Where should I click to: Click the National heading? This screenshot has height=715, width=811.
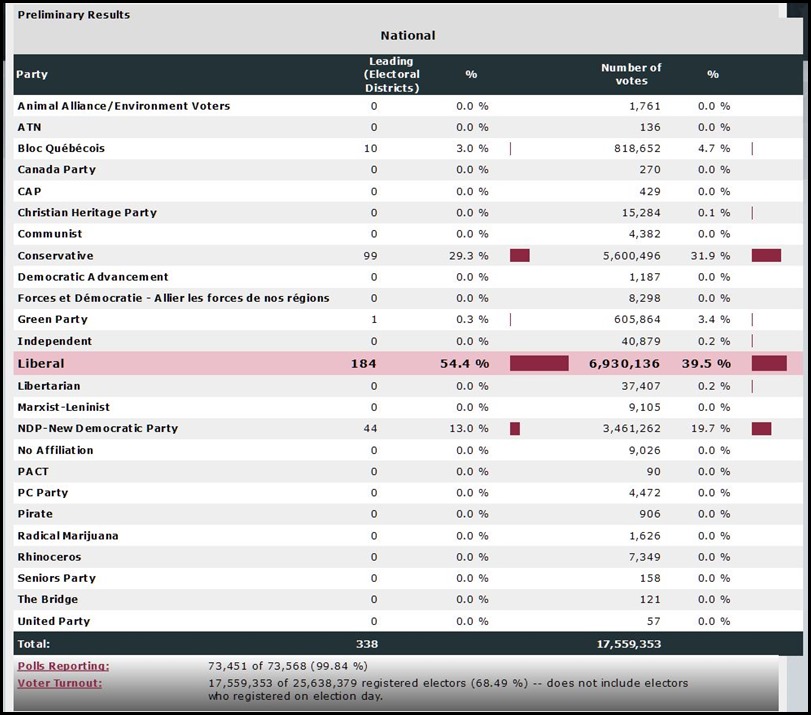pos(406,35)
